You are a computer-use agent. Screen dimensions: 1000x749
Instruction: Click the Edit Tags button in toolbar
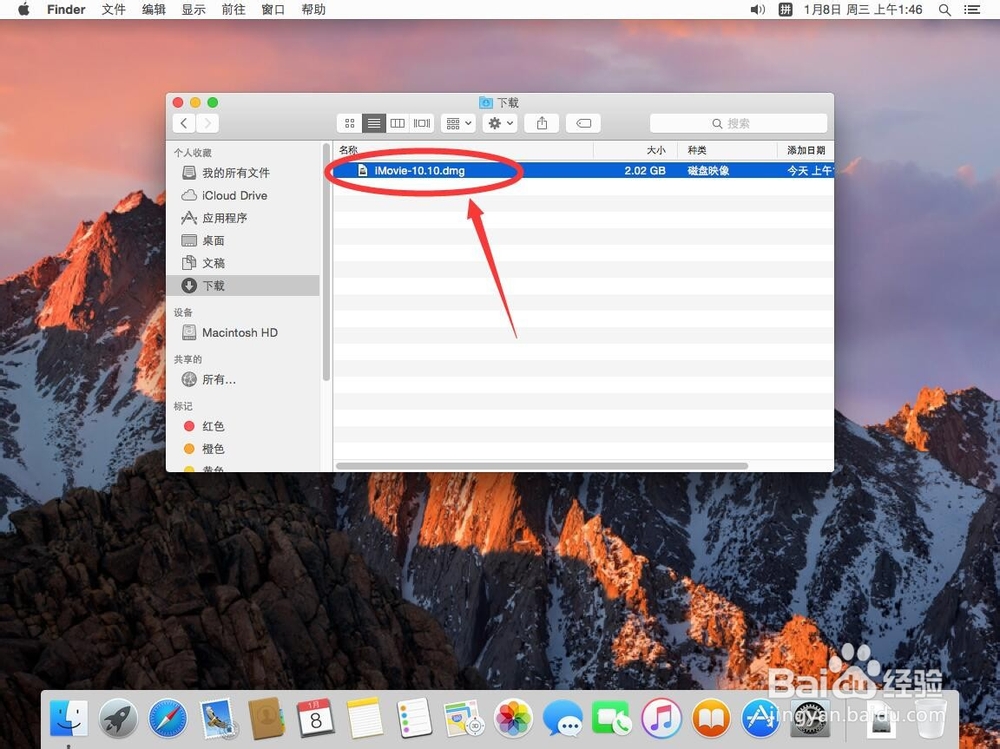pos(583,123)
